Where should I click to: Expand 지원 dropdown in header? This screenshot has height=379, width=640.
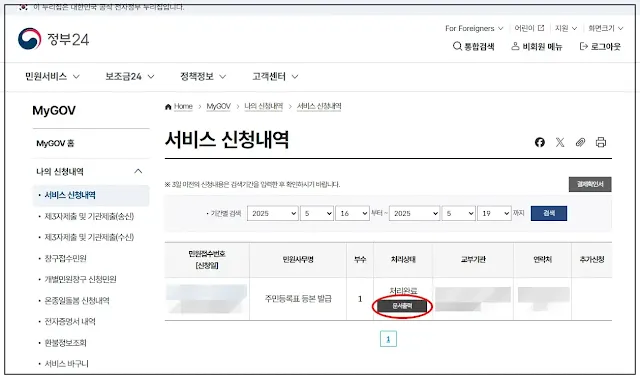(566, 28)
